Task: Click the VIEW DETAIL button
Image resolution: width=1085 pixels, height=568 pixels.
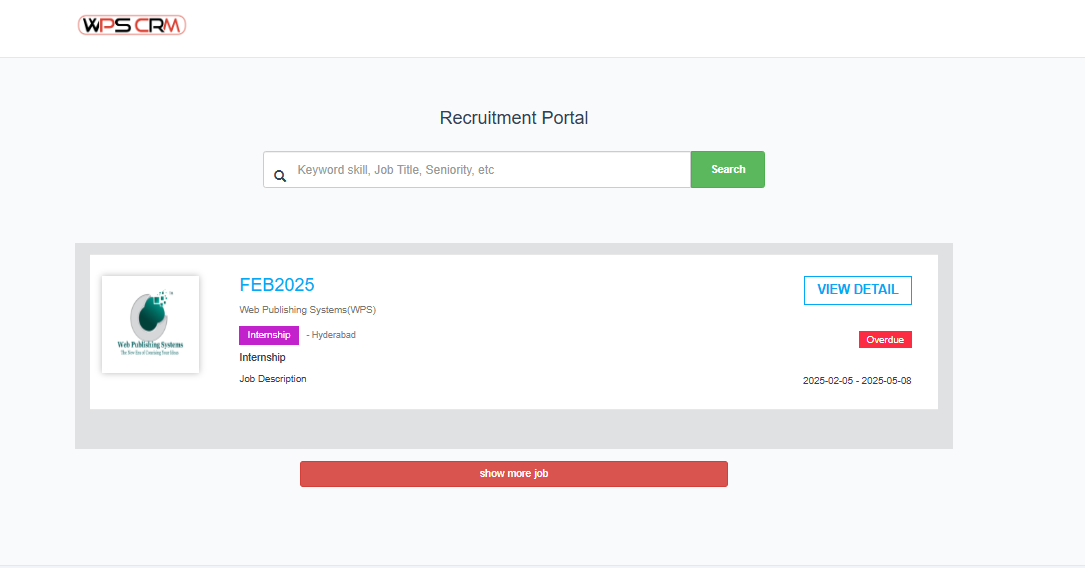Action: [x=857, y=290]
